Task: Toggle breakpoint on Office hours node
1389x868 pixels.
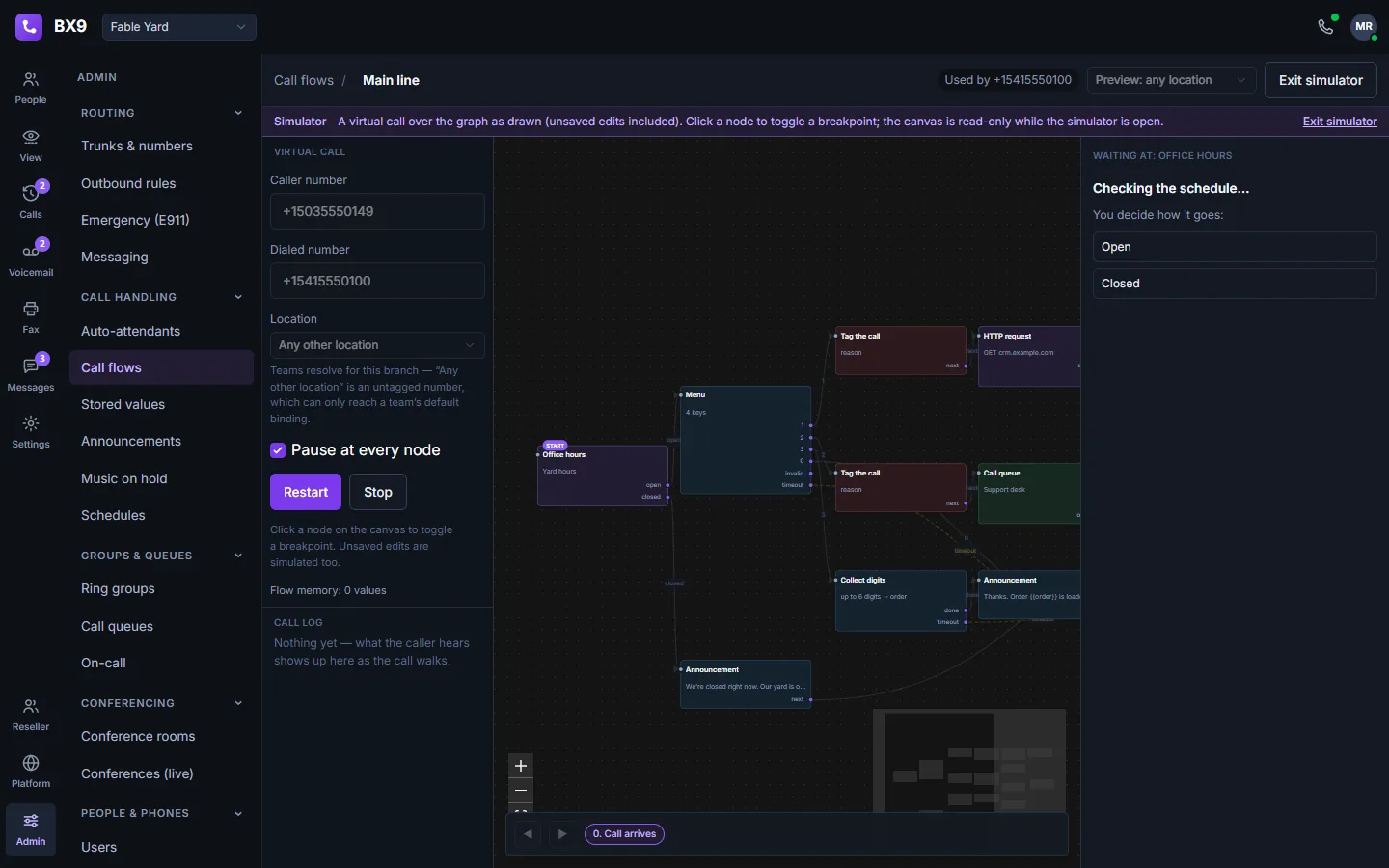Action: [x=603, y=475]
